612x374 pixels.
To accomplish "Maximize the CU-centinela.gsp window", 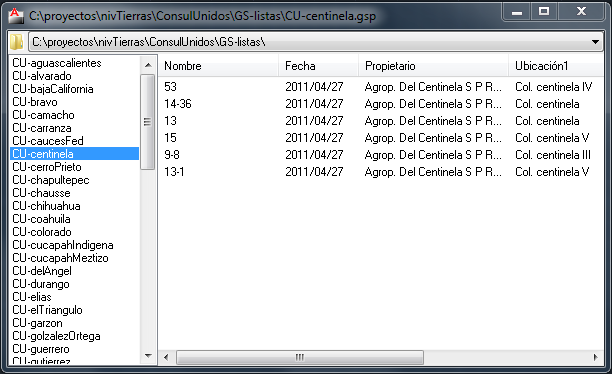I will click(x=544, y=12).
